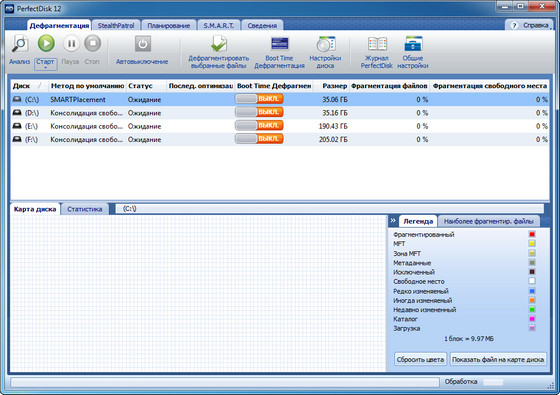560x395 pixels.
Task: Click Показать файл на карте диска
Action: [498, 359]
